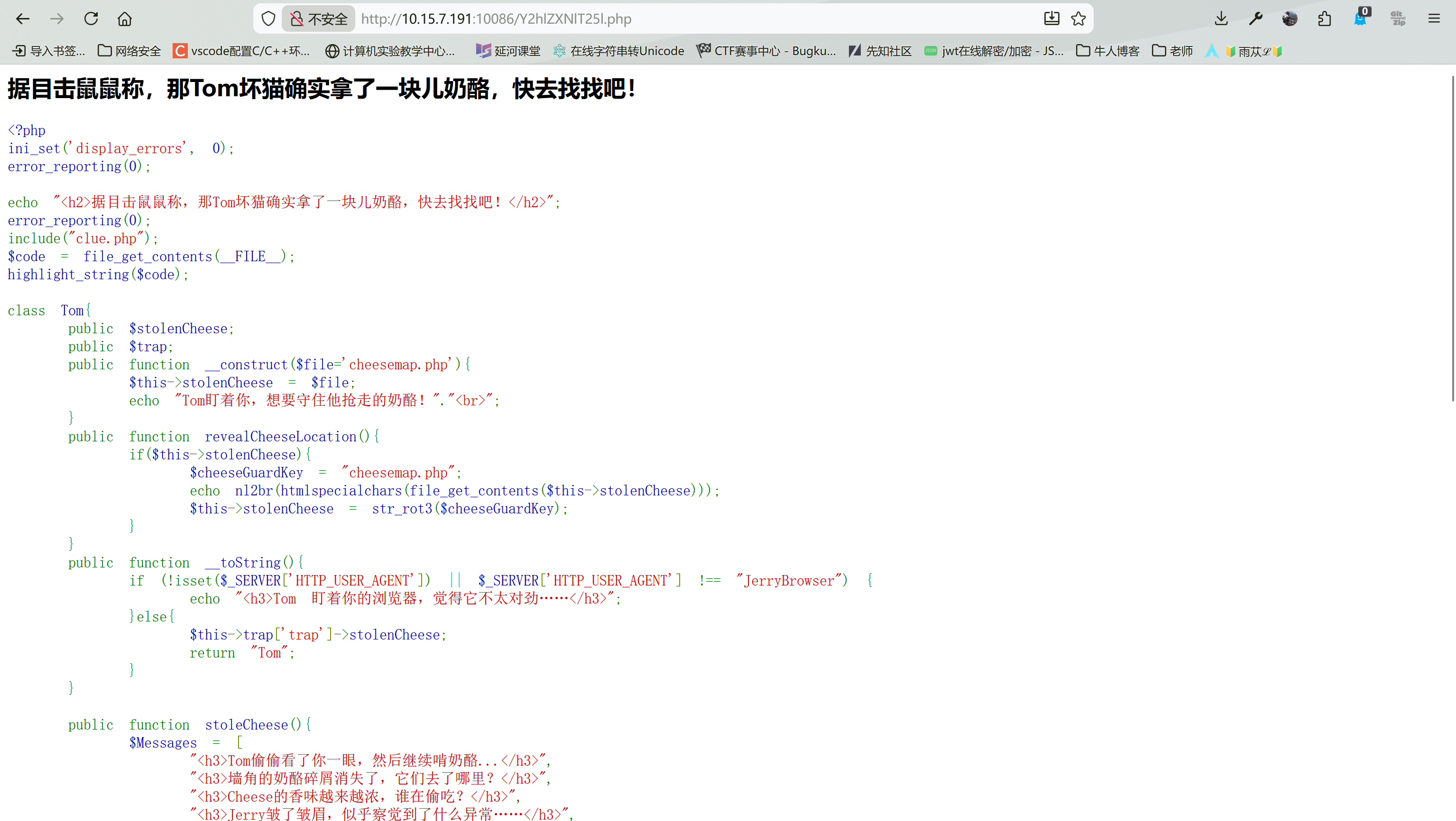Open the browser hamburger application menu
Image resolution: width=1456 pixels, height=821 pixels.
tap(1434, 18)
